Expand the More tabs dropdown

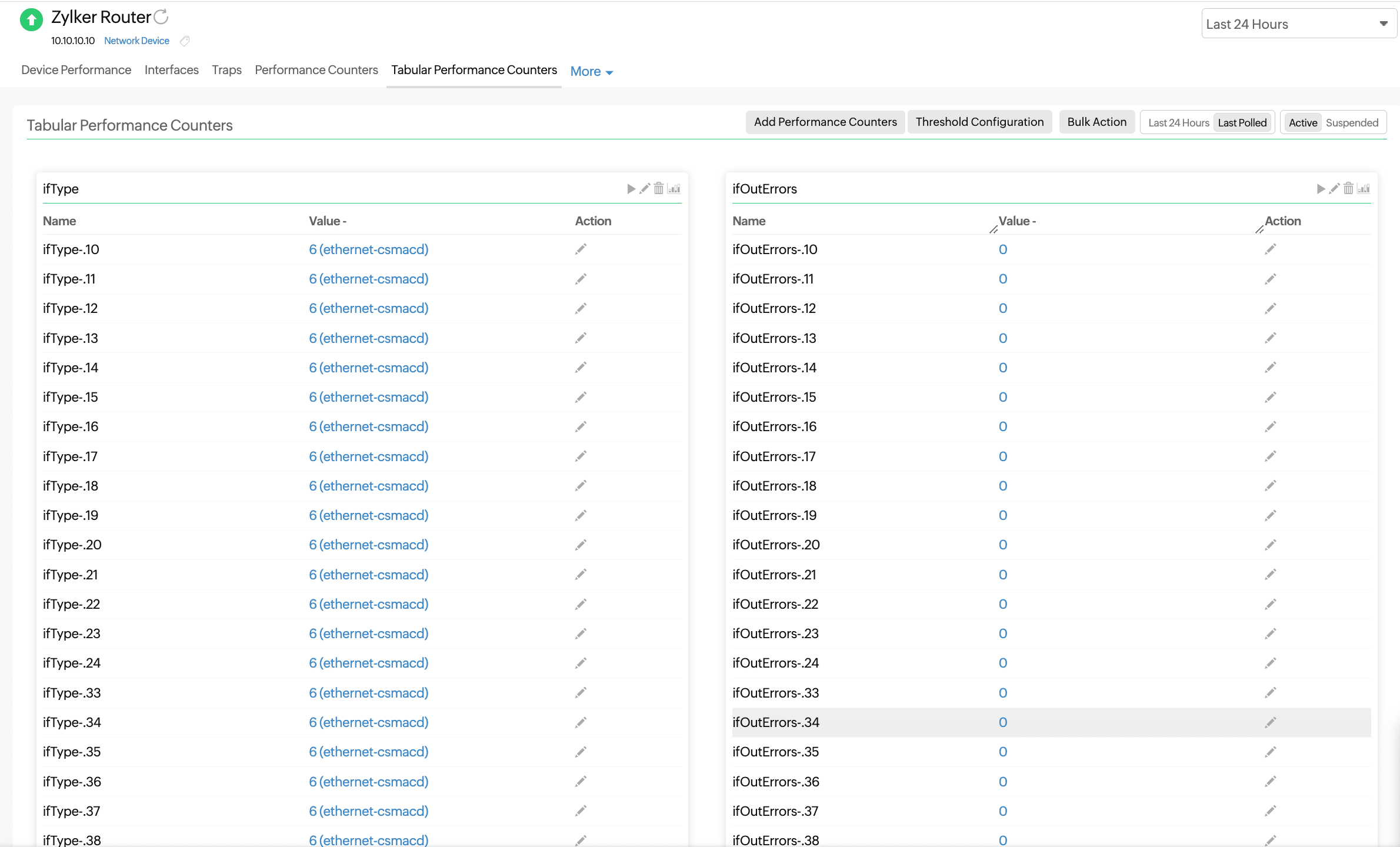[x=591, y=72]
